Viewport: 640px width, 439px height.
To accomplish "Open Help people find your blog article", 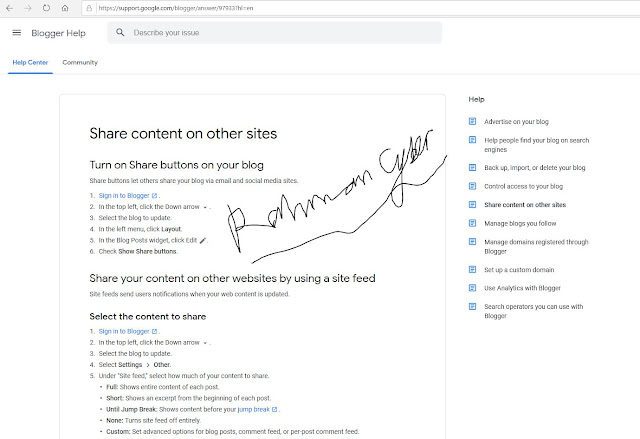I will pyautogui.click(x=536, y=145).
